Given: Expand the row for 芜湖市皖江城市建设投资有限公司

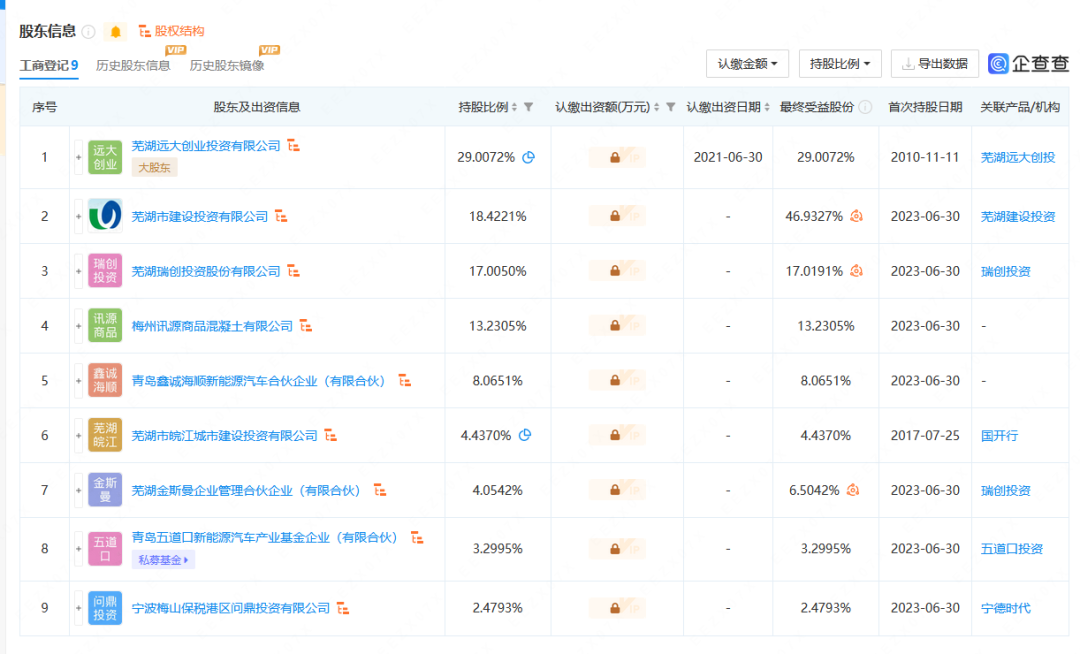Looking at the screenshot, I should click(79, 436).
